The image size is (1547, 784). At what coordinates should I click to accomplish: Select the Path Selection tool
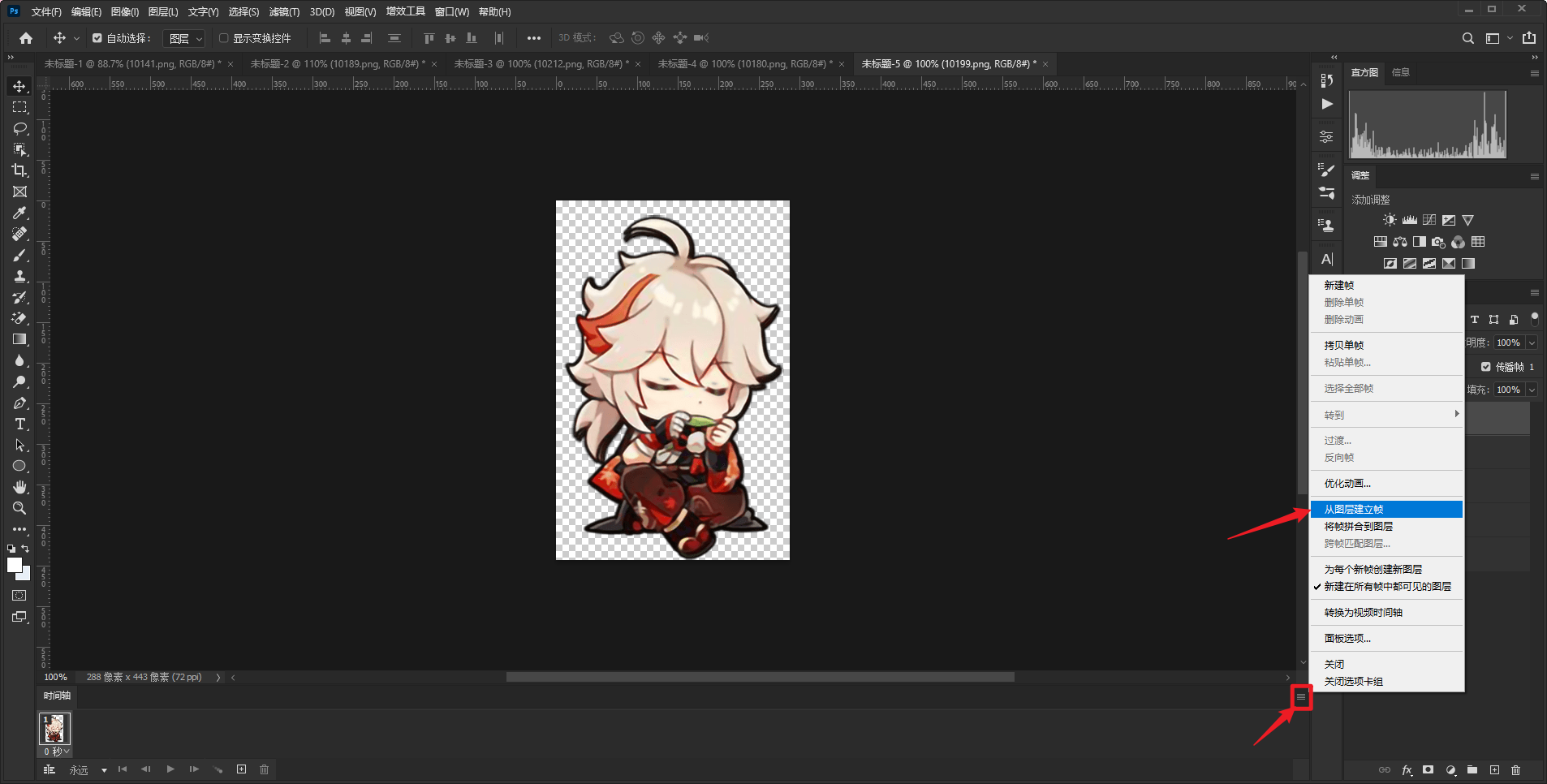coord(19,445)
